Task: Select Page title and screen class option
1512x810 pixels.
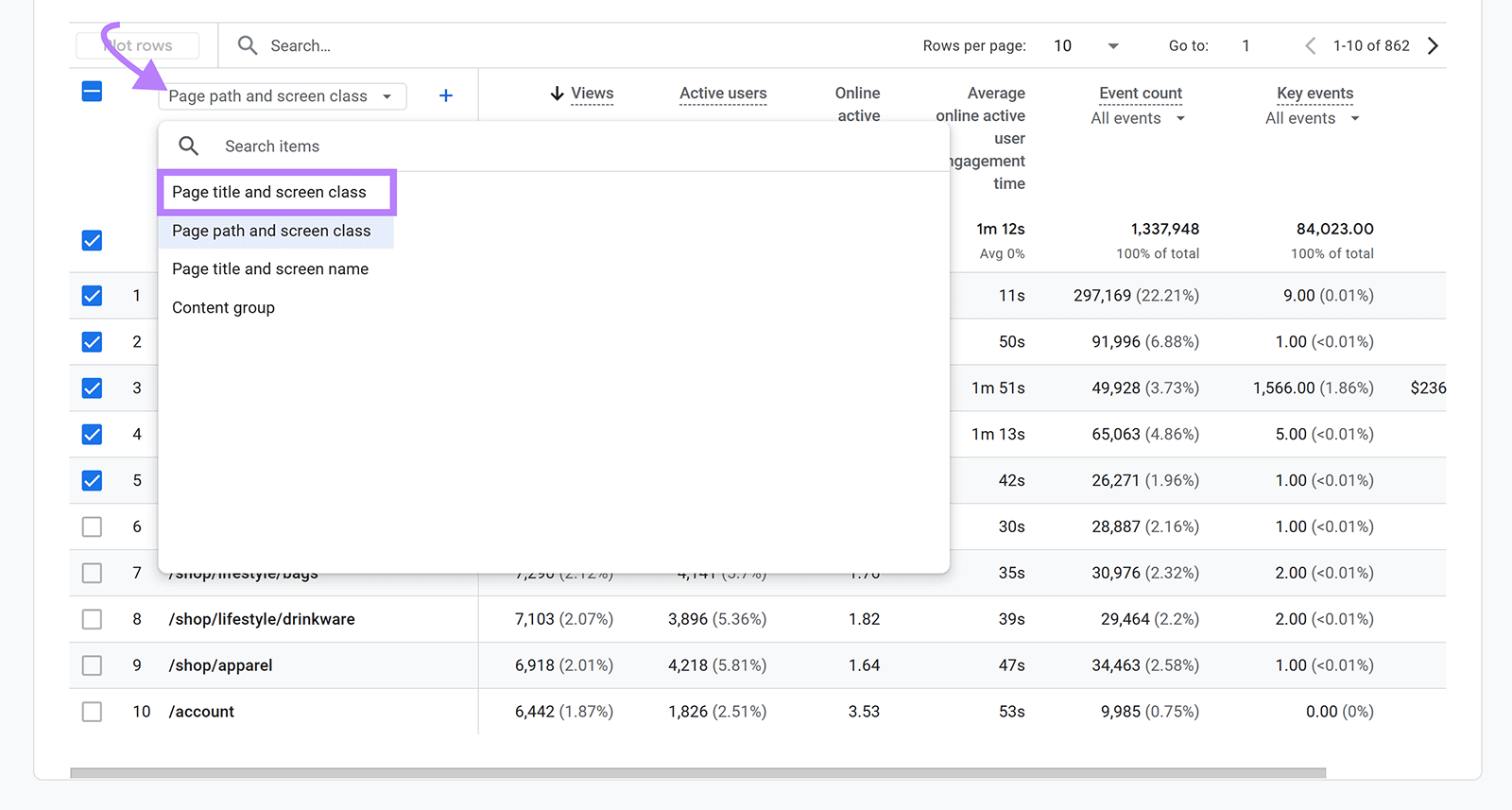Action: point(269,192)
